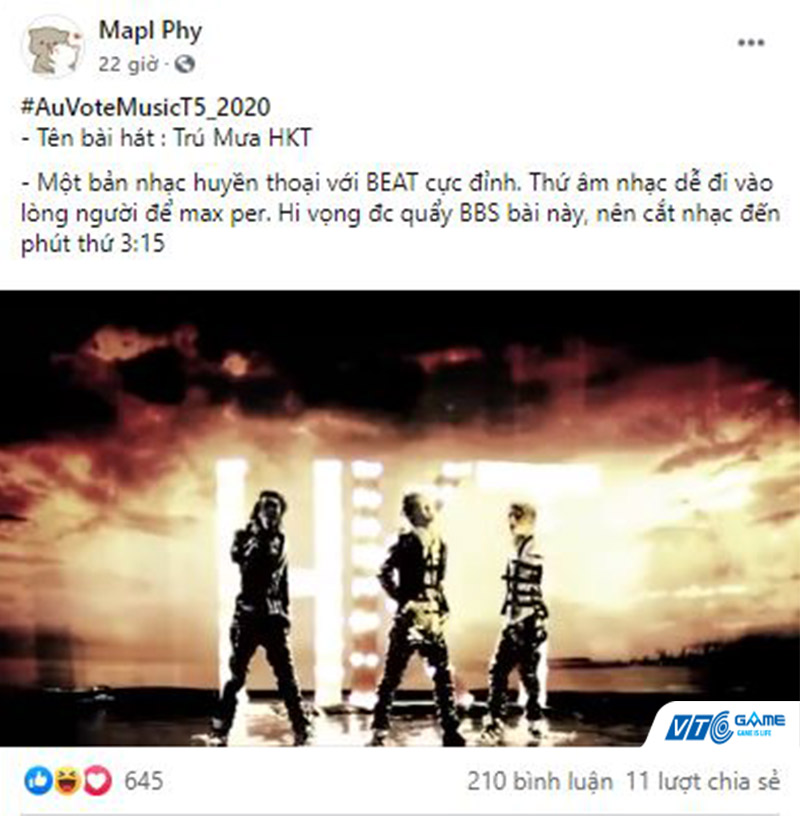Viewport: 800px width, 816px height.
Task: Open the HKT music video thumbnail
Action: pyautogui.click(x=400, y=518)
